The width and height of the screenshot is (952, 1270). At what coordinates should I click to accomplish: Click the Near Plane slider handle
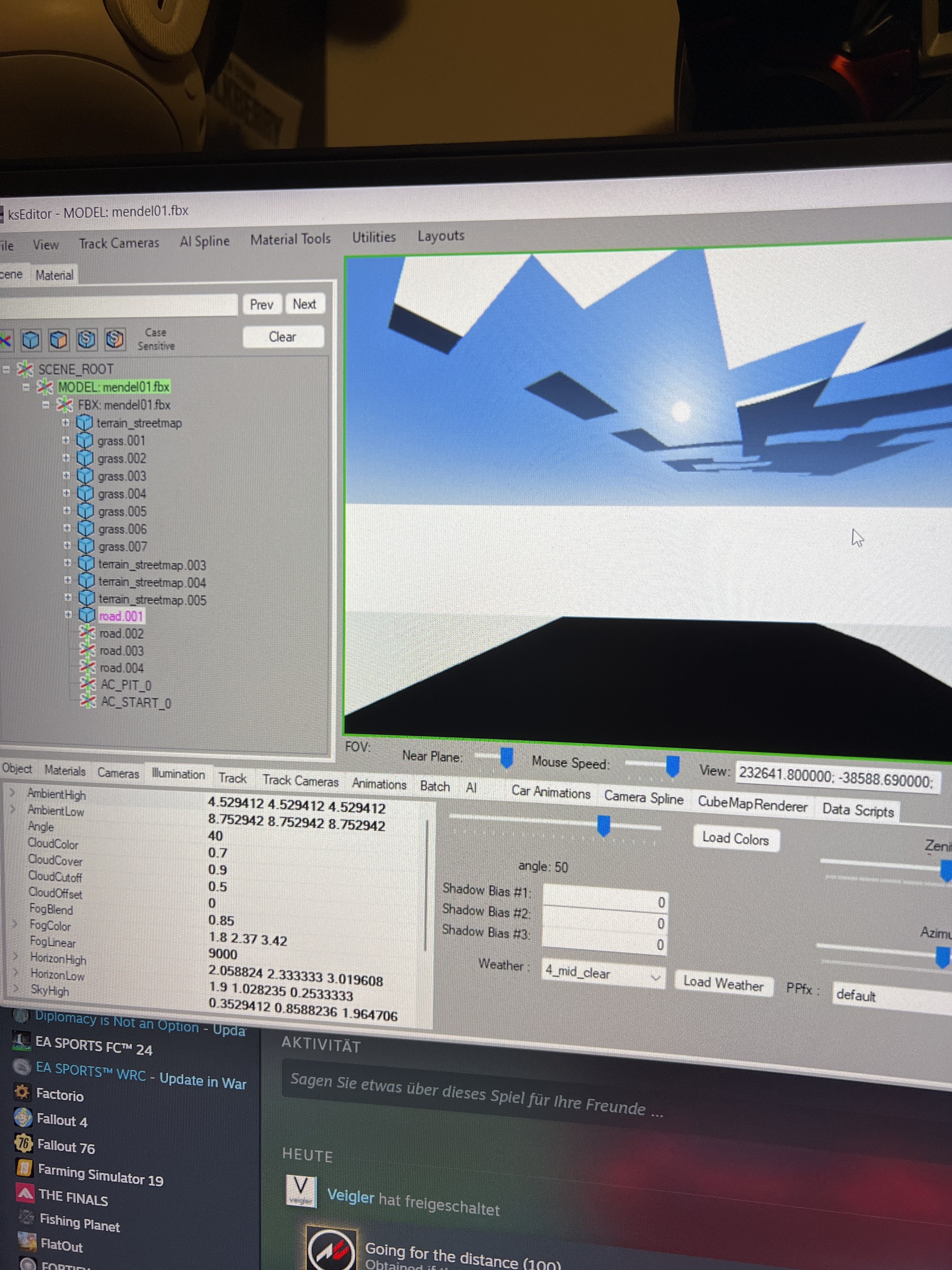(506, 758)
